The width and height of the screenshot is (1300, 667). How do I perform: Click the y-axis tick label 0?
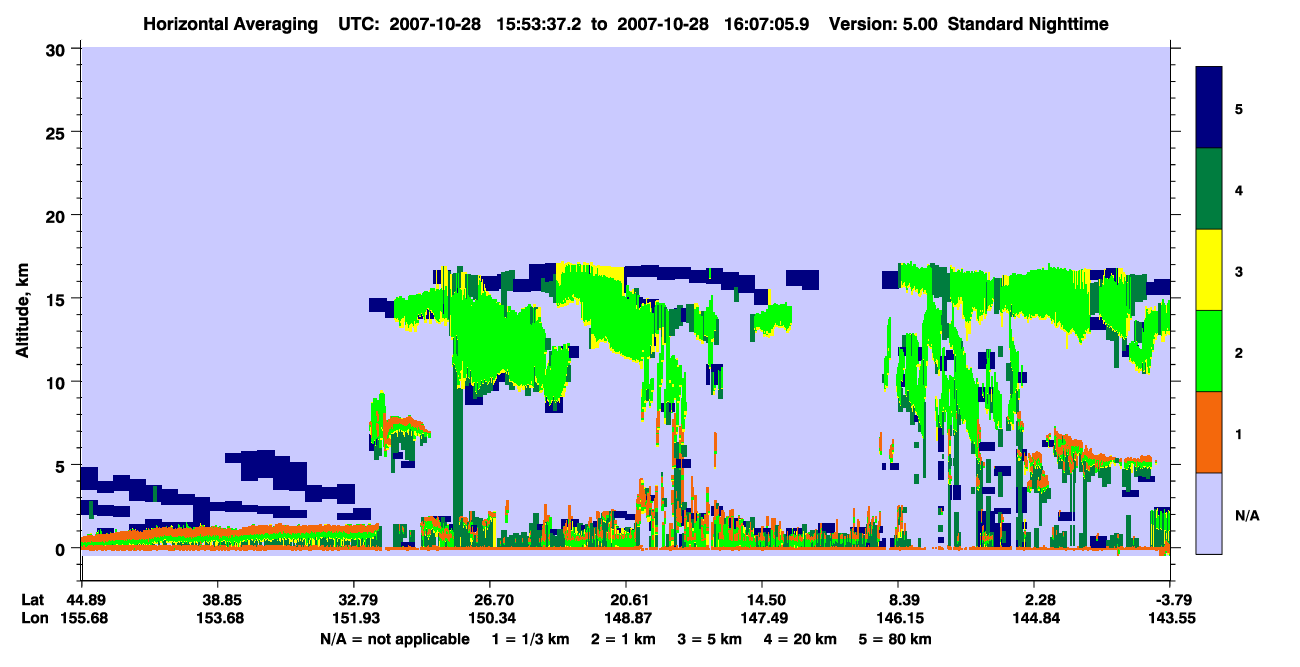[x=62, y=548]
